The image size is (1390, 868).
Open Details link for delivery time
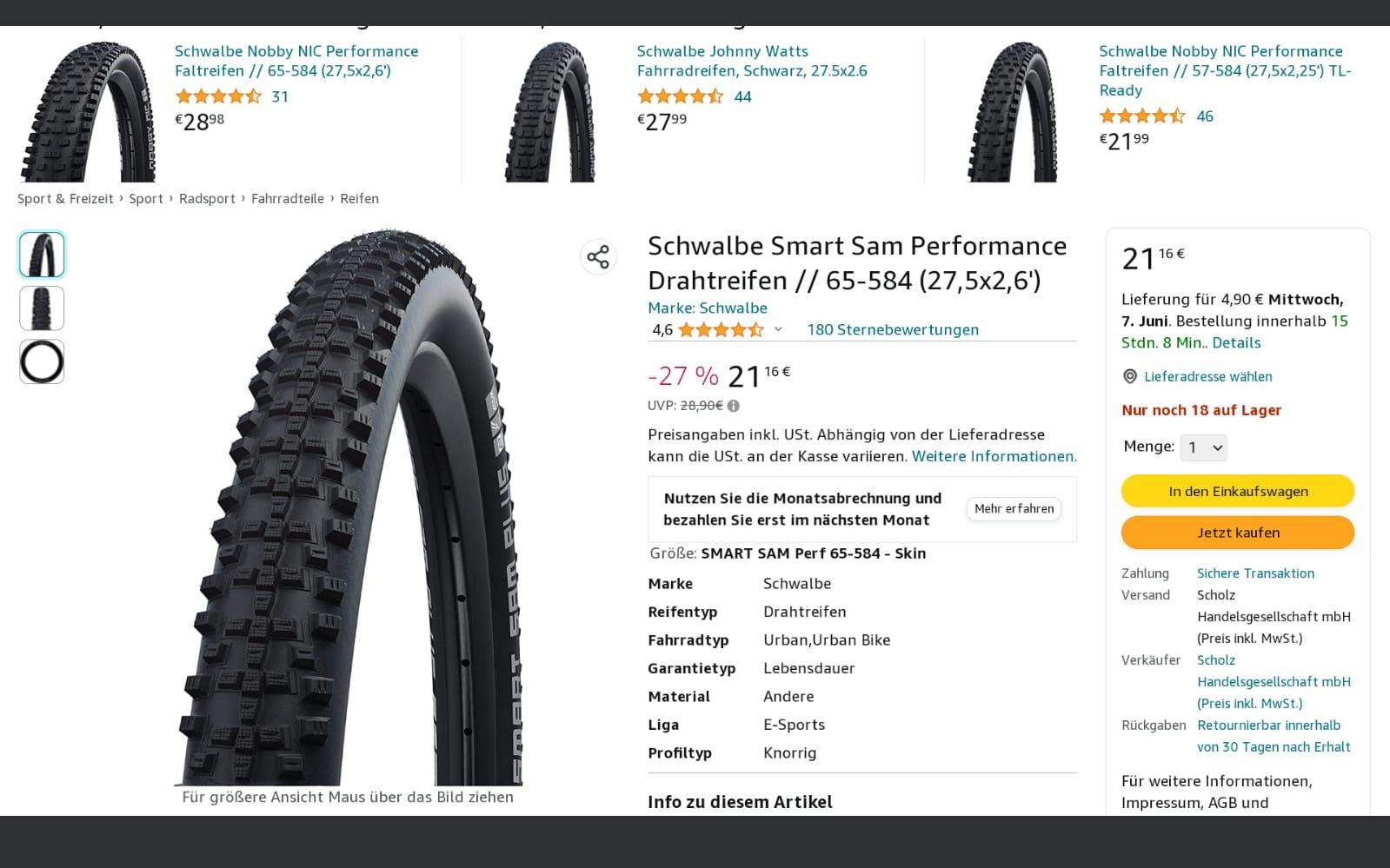1236,342
